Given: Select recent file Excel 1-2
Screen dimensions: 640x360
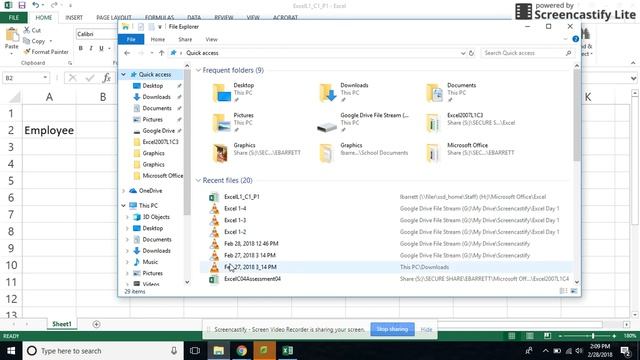Looking at the screenshot, I should 235,232.
